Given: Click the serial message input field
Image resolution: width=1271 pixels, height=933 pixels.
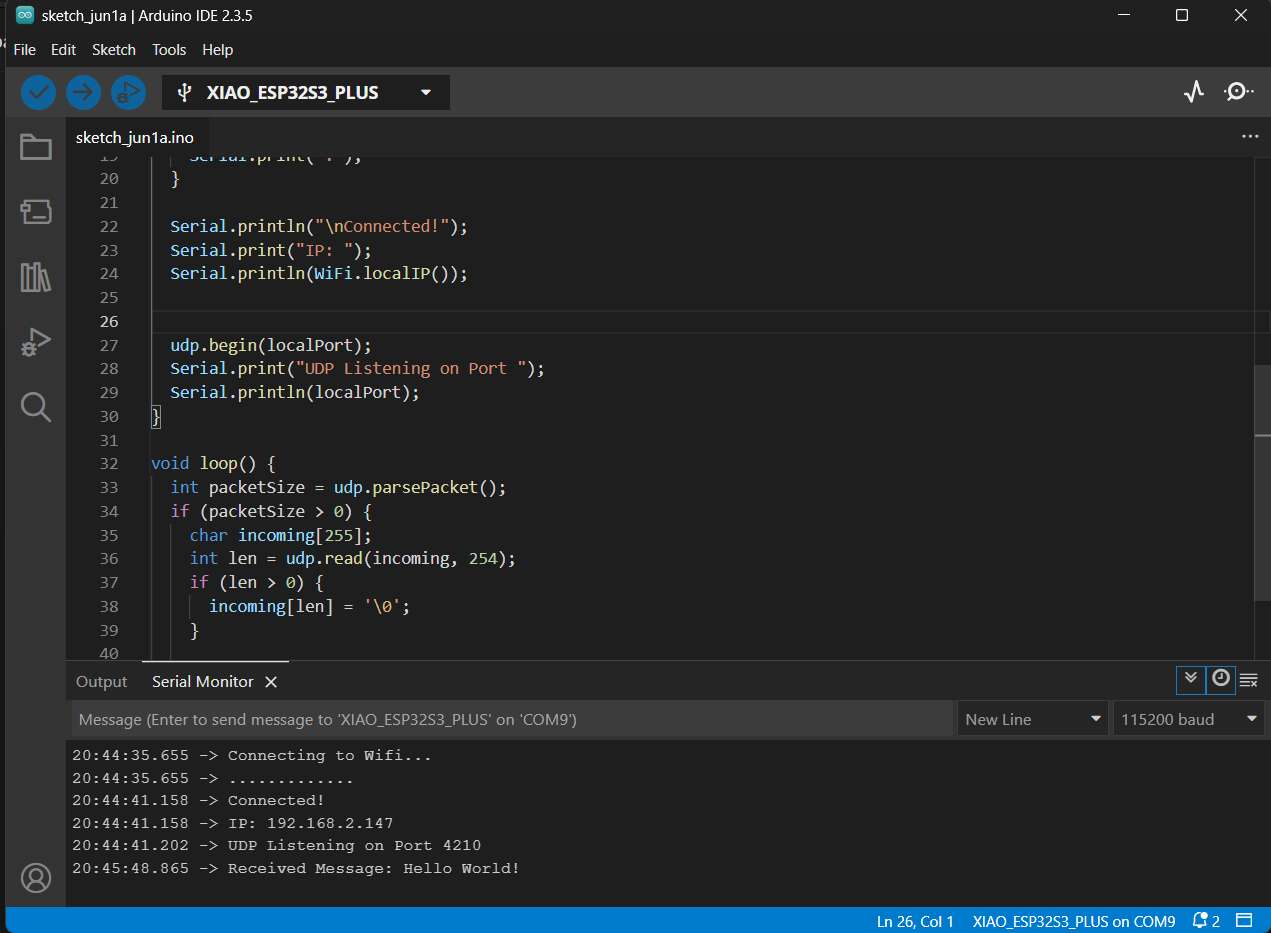Looking at the screenshot, I should pyautogui.click(x=512, y=719).
